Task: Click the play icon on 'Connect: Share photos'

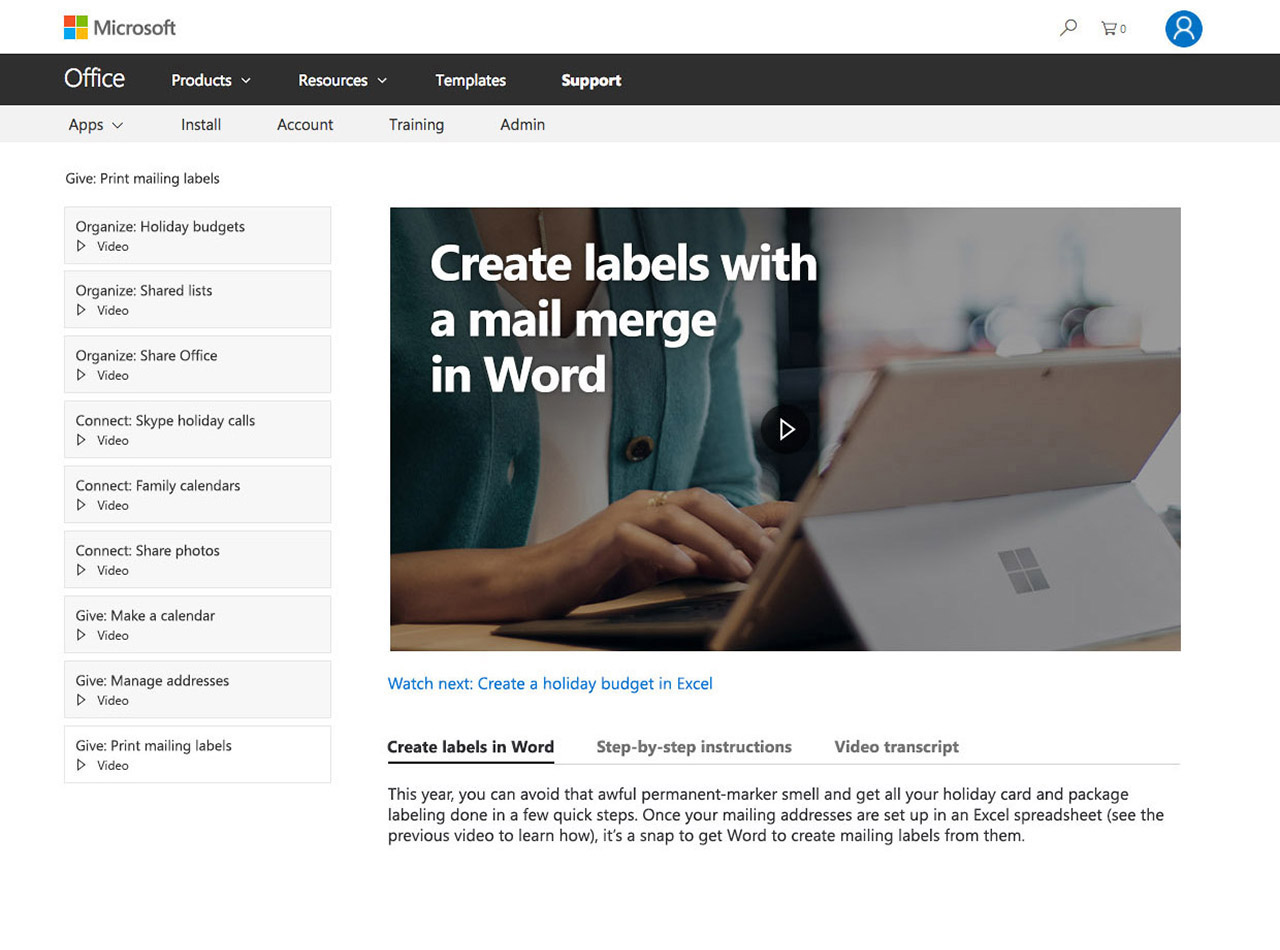Action: (80, 570)
